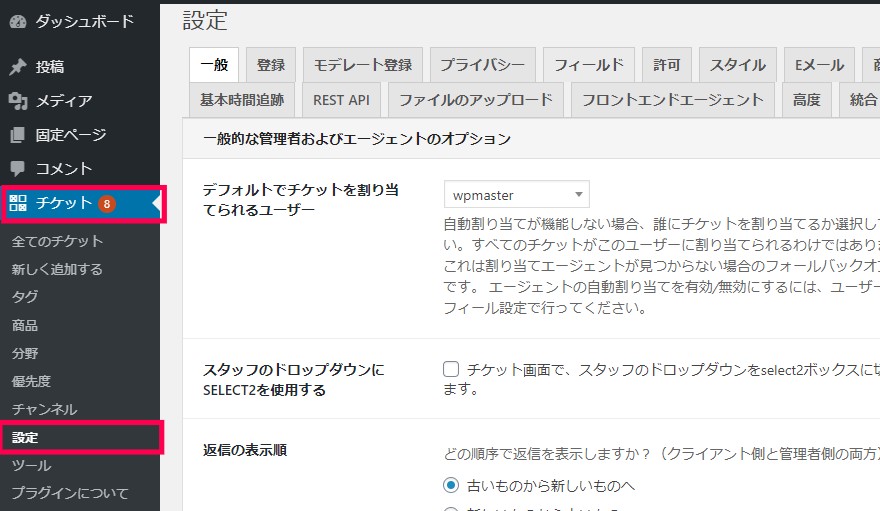
Task: Click the orange 8 notification badge
Action: 107,204
